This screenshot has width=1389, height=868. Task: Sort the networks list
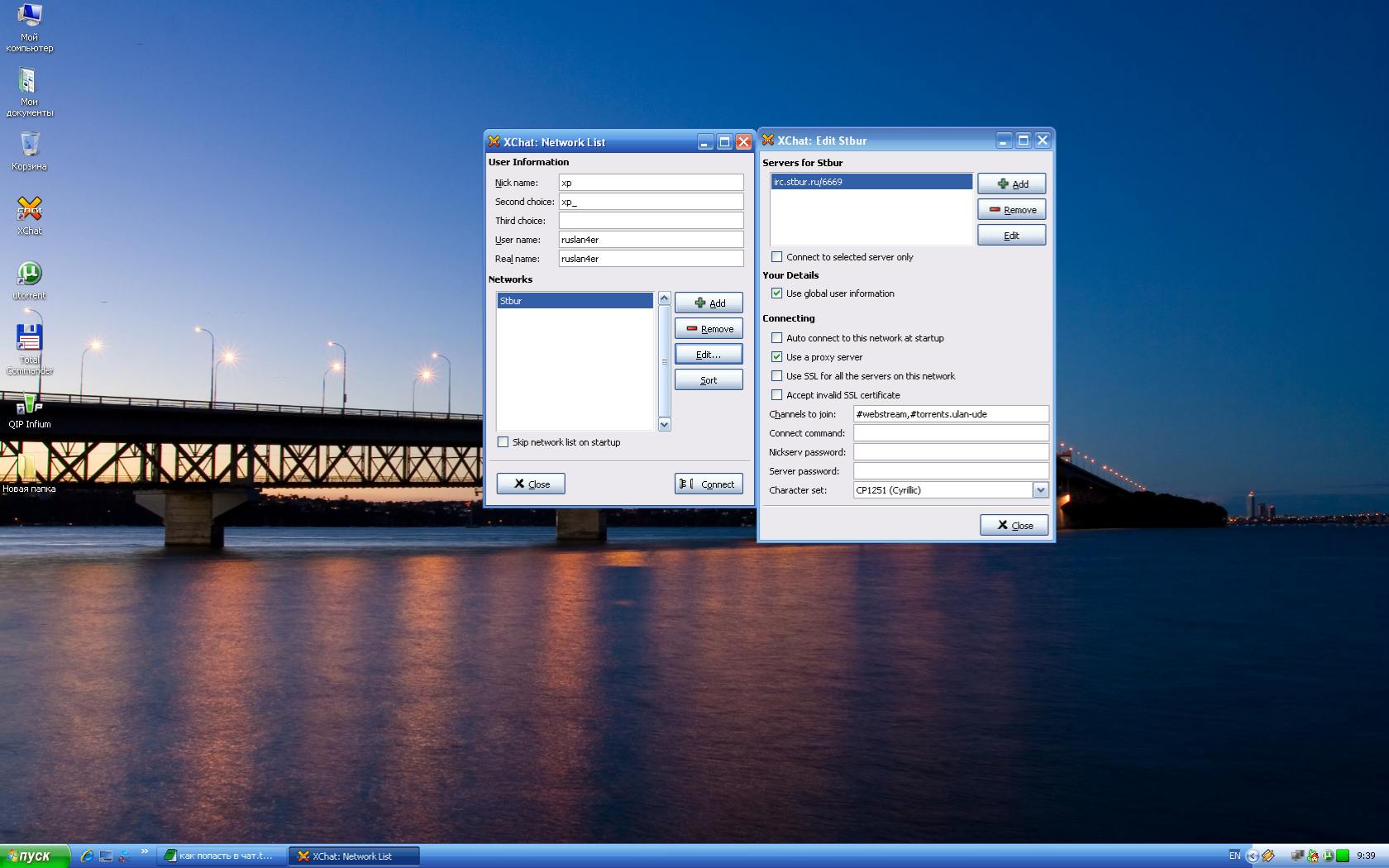click(708, 379)
